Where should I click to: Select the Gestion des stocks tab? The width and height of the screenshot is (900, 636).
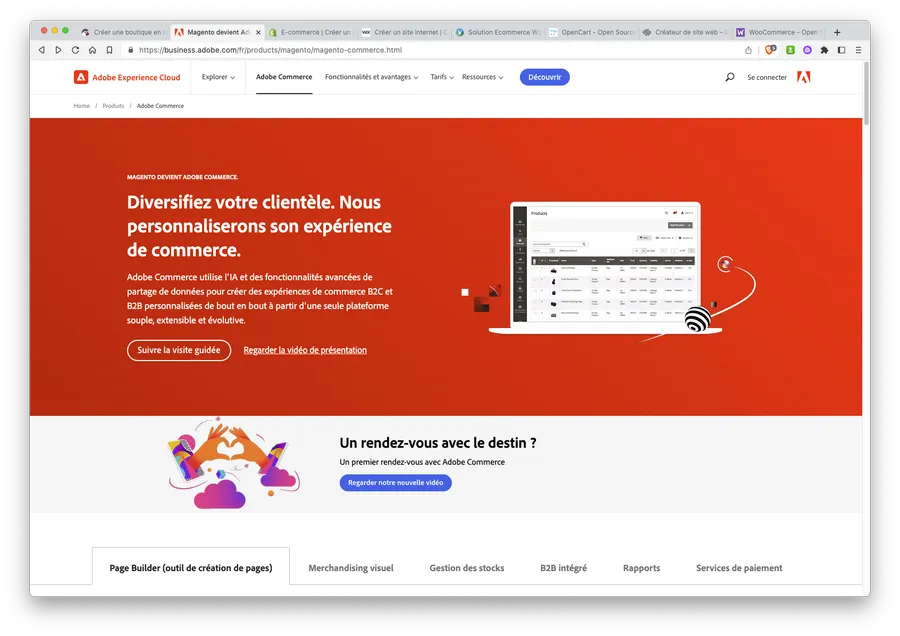point(467,568)
